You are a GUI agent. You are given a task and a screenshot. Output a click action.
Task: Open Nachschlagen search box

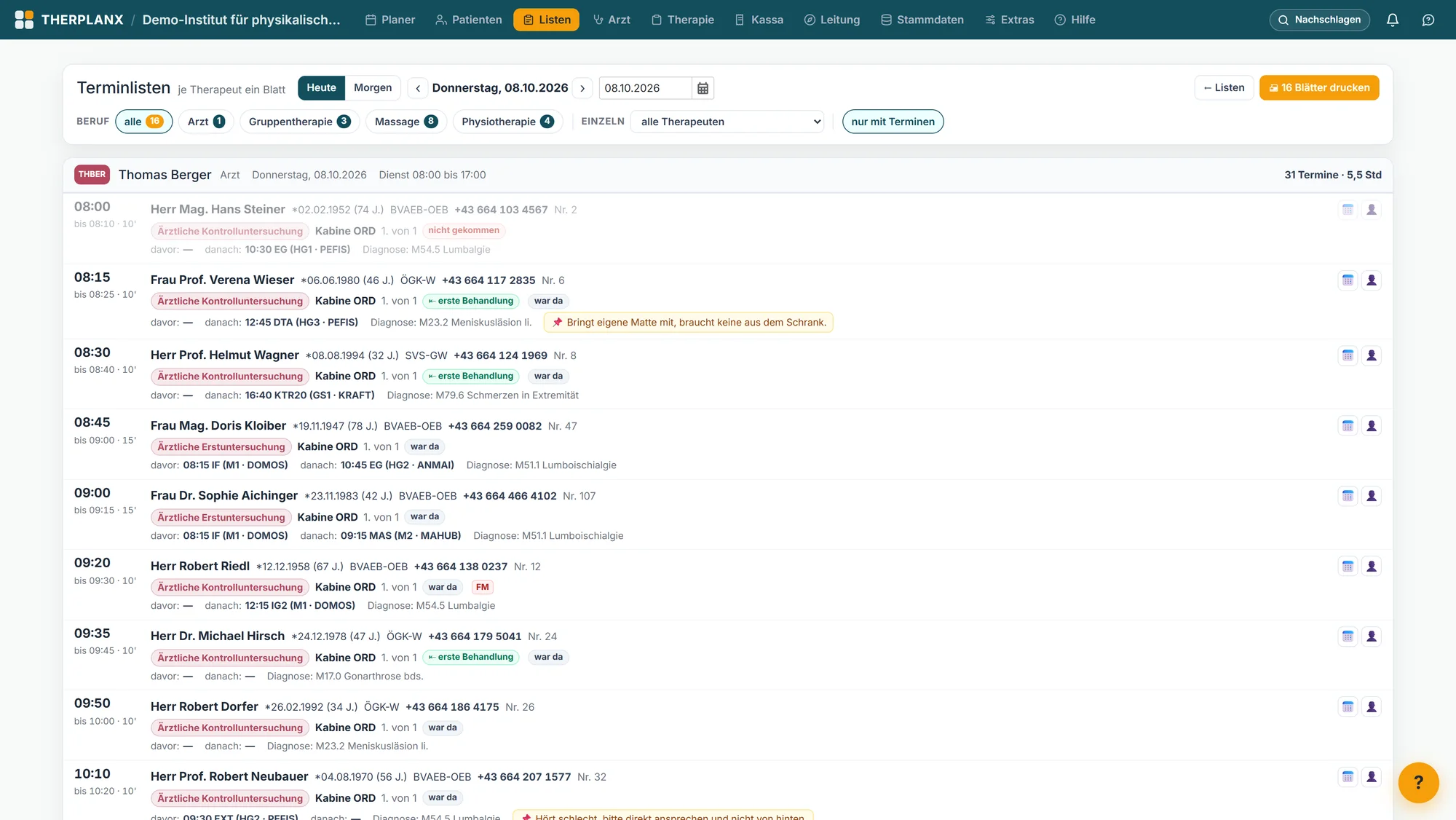pos(1319,20)
